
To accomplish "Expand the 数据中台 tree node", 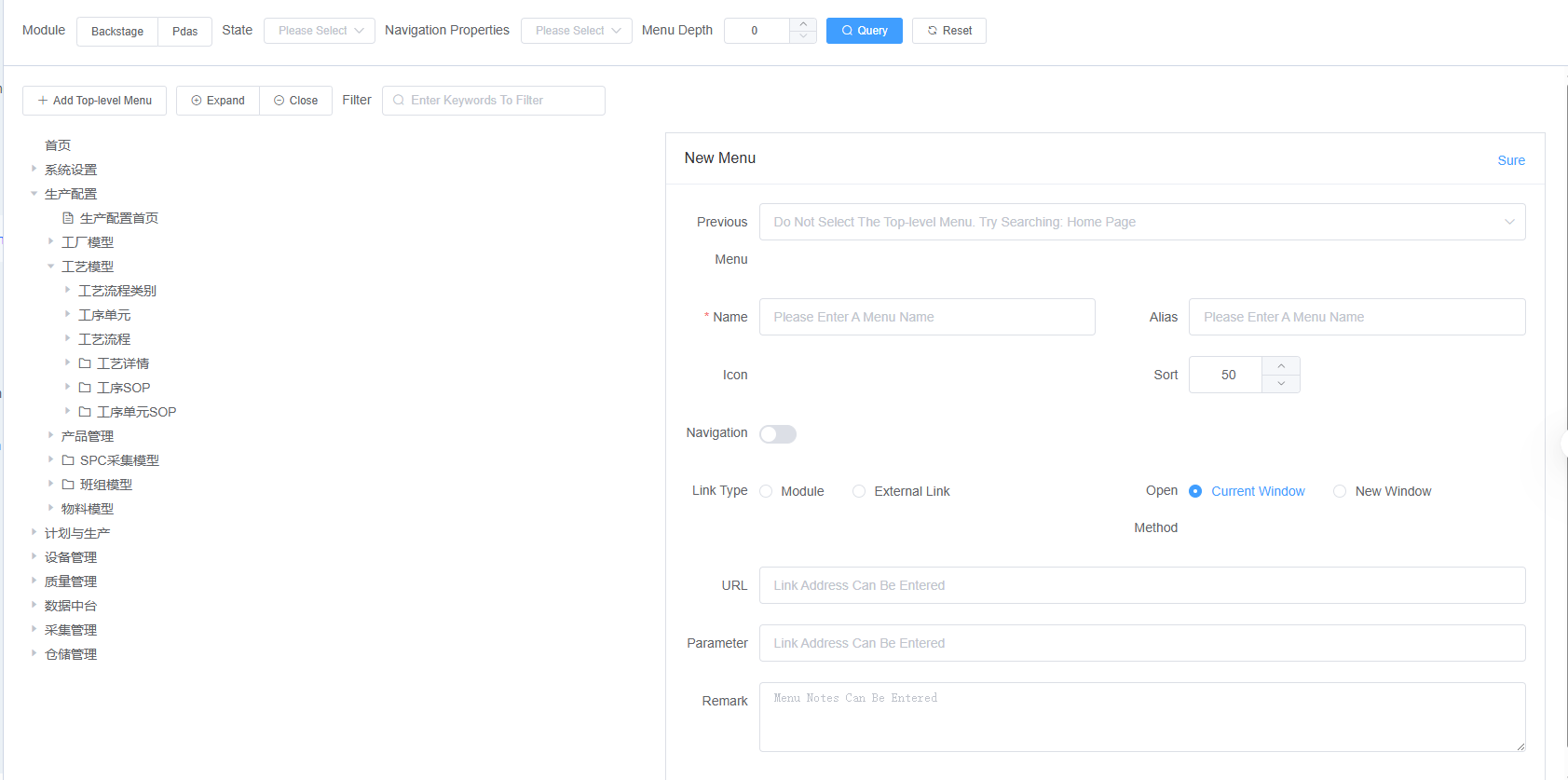I will (34, 605).
